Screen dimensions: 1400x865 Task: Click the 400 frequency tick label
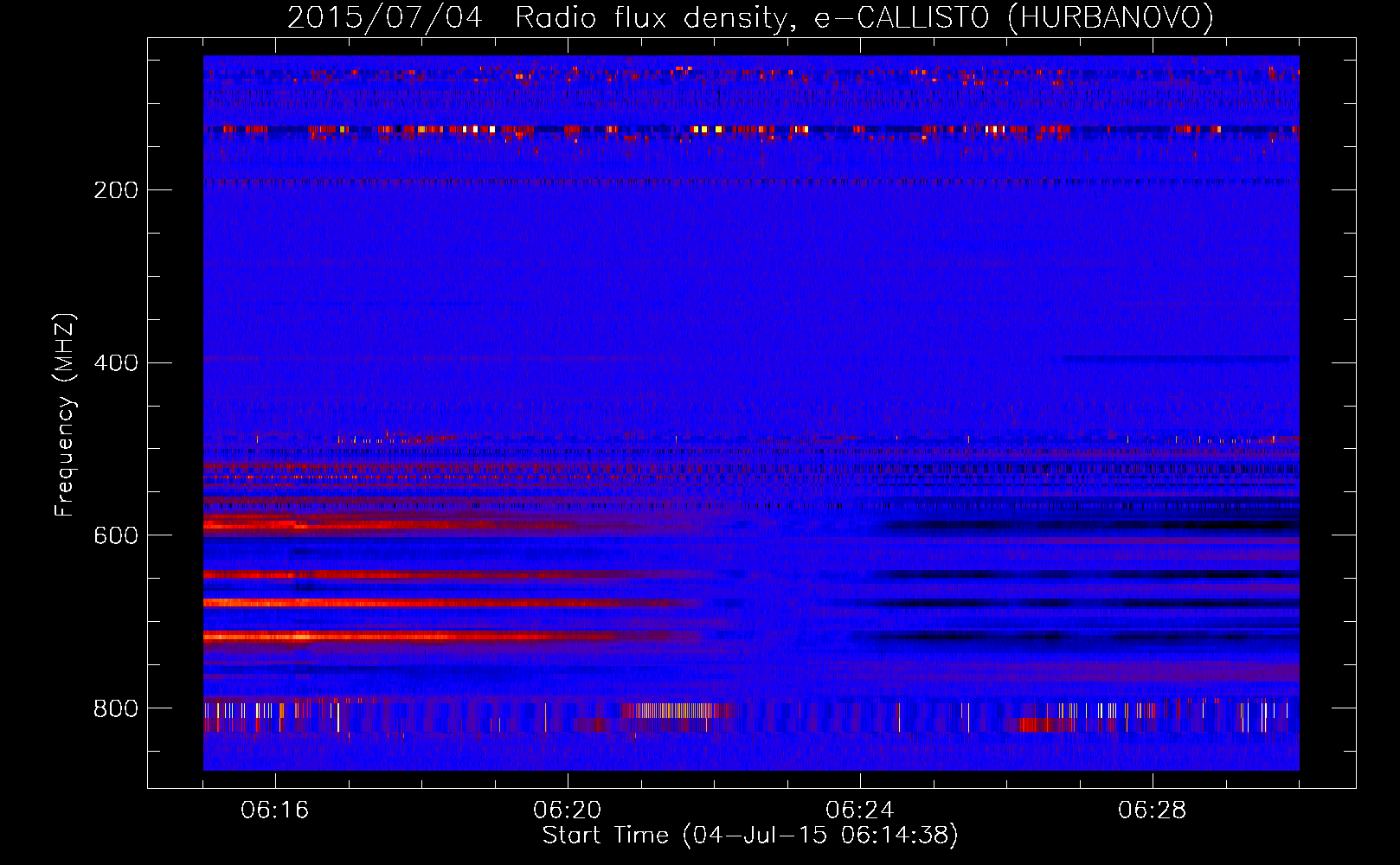[116, 363]
